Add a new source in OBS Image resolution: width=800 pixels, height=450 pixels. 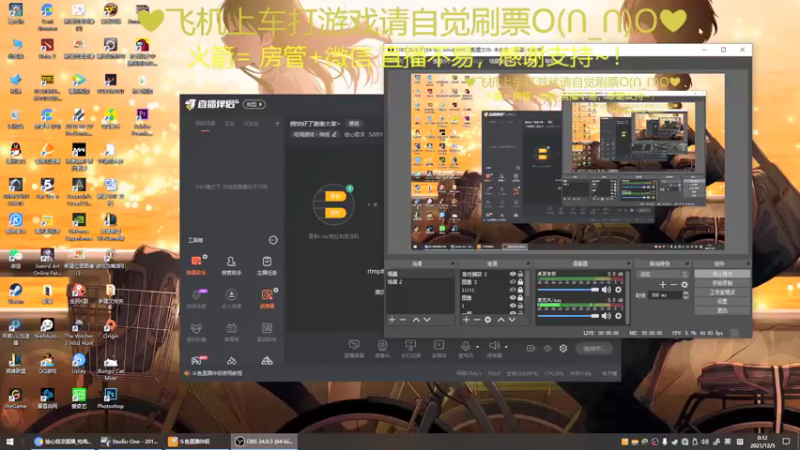point(466,319)
